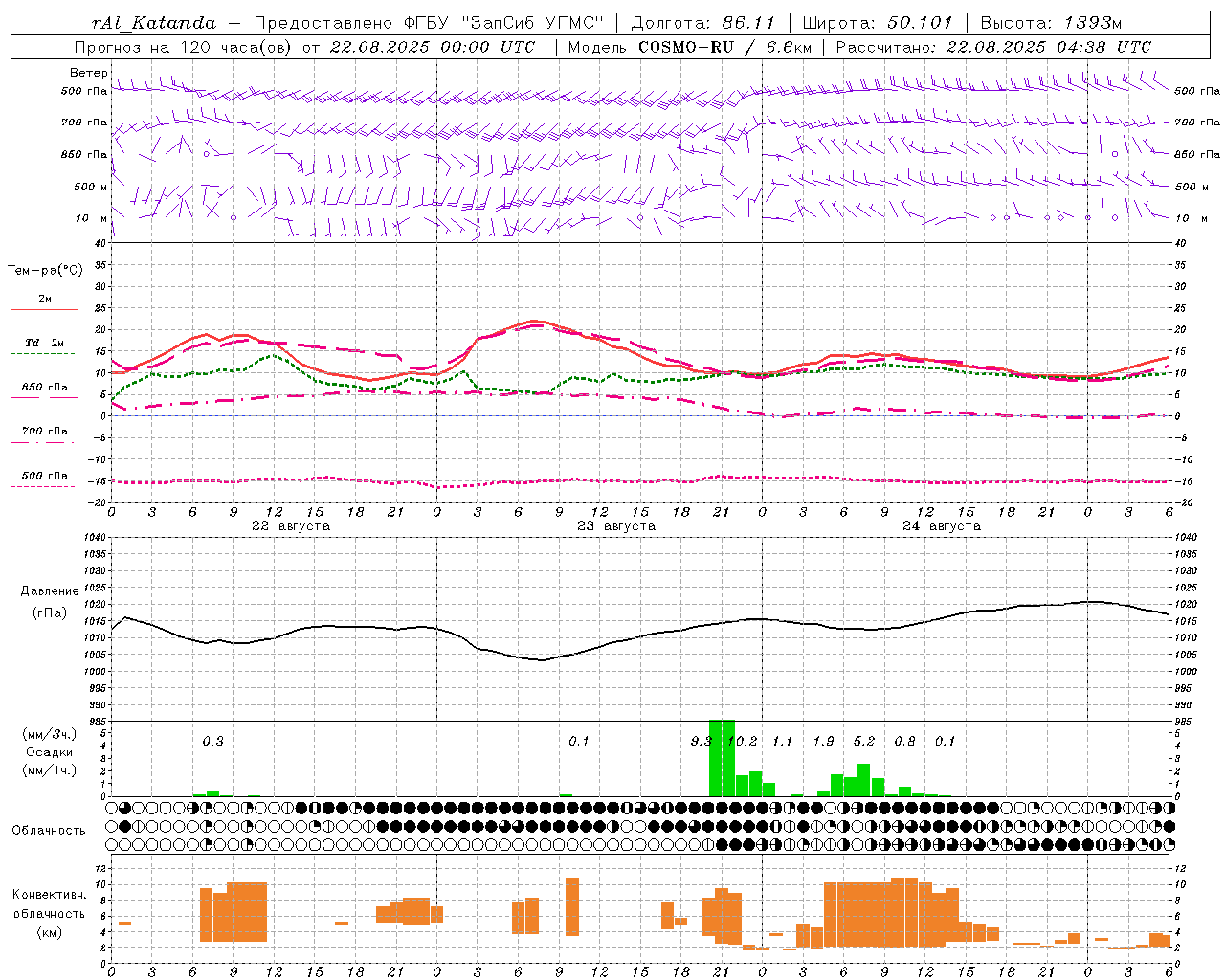1225x980 pixels.
Task: Click the Рассчитано: 22.08.2025 04:38 UTC timestamp
Action: click(993, 47)
